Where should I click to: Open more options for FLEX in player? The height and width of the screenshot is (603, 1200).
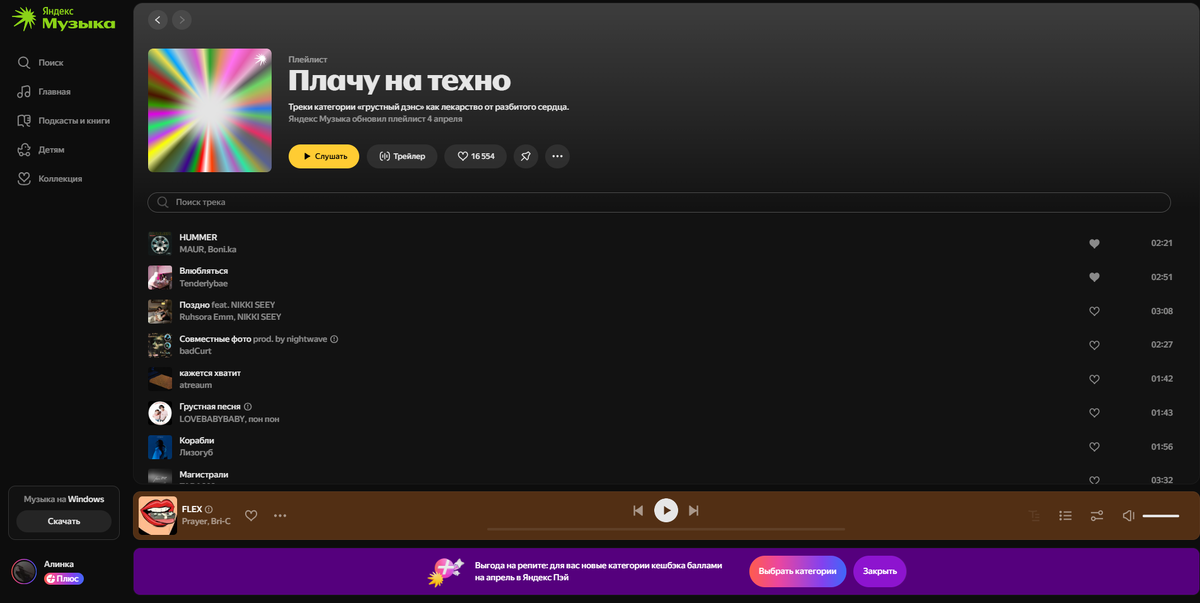(280, 515)
